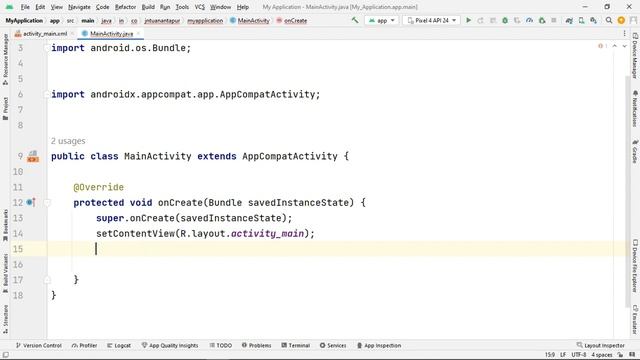The height and width of the screenshot is (360, 640).
Task: Click the Apply Changes and Restart Activity icon
Action: 480,20
